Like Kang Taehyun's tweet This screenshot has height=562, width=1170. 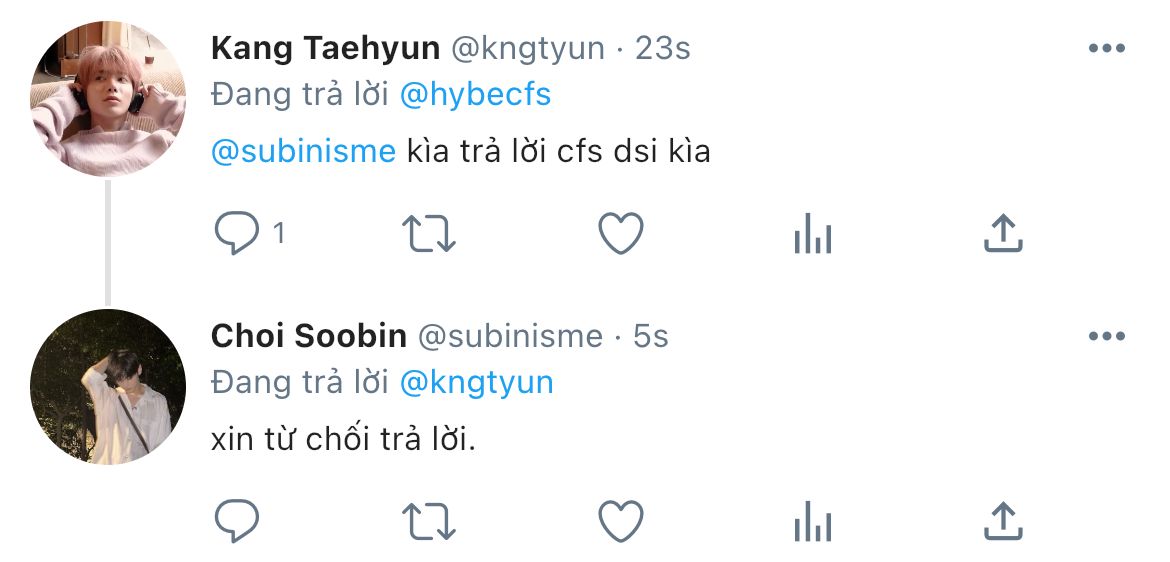pyautogui.click(x=620, y=234)
